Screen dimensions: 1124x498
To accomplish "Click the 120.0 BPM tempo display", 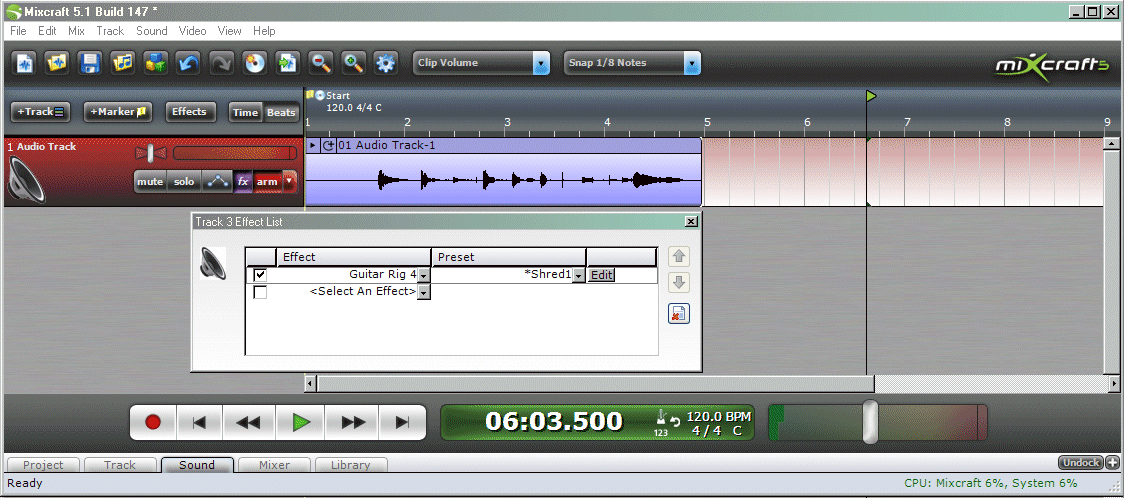I will (718, 416).
